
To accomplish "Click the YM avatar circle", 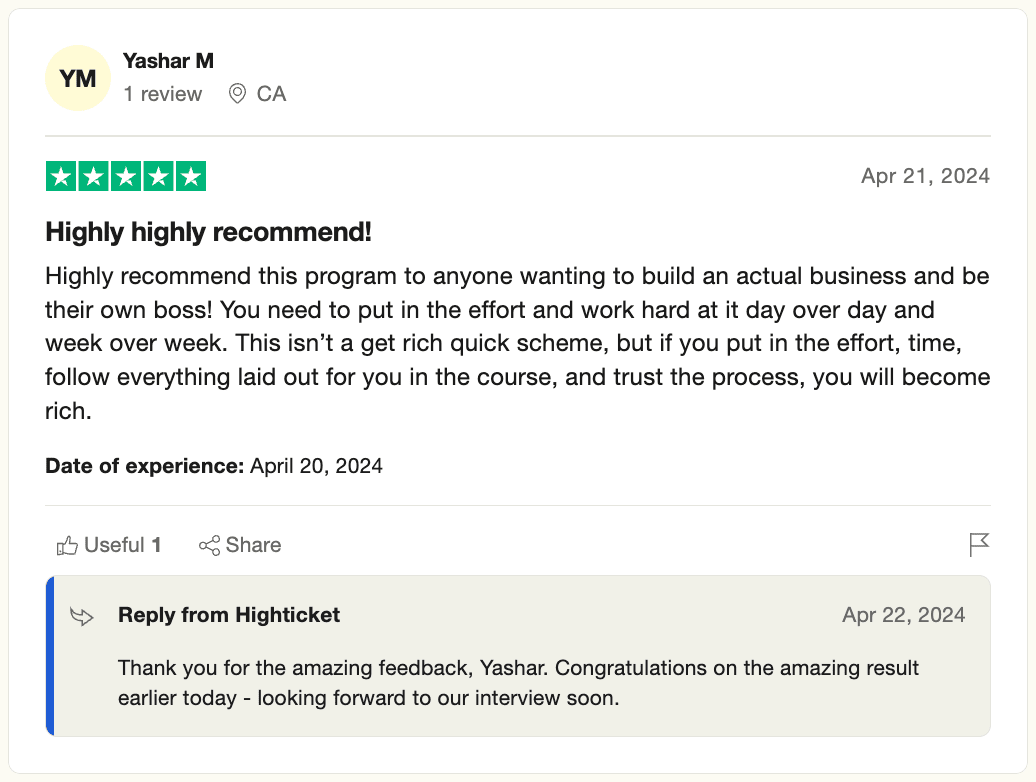I will [78, 78].
